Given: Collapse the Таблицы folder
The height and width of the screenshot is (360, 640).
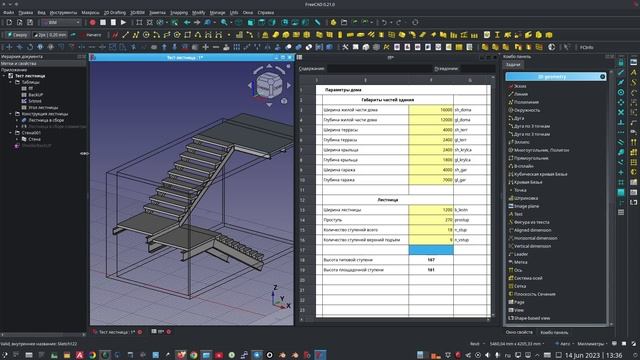Looking at the screenshot, I should point(11,82).
